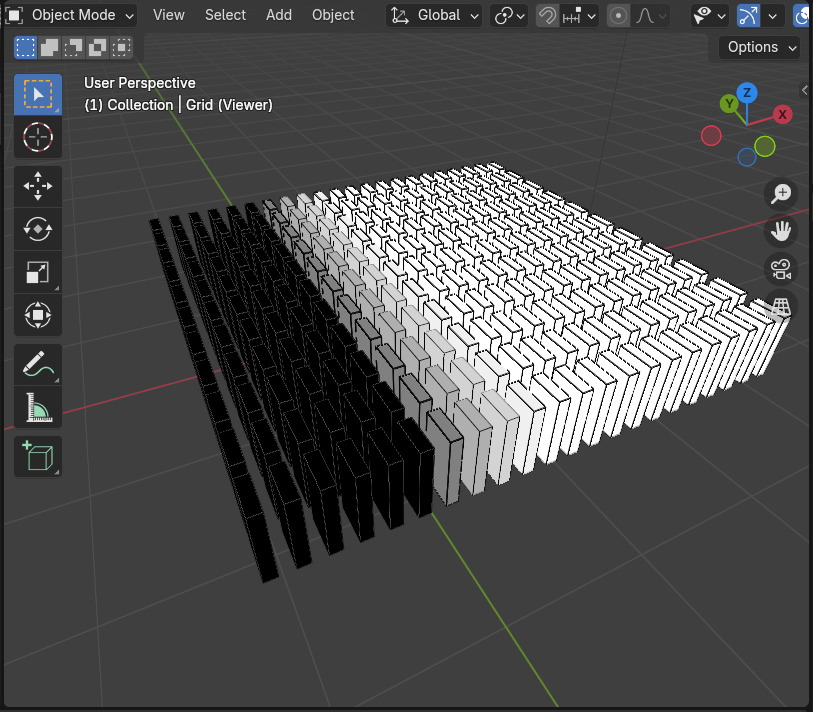This screenshot has width=813, height=712.
Task: Select the Rotate tool
Action: [x=38, y=229]
